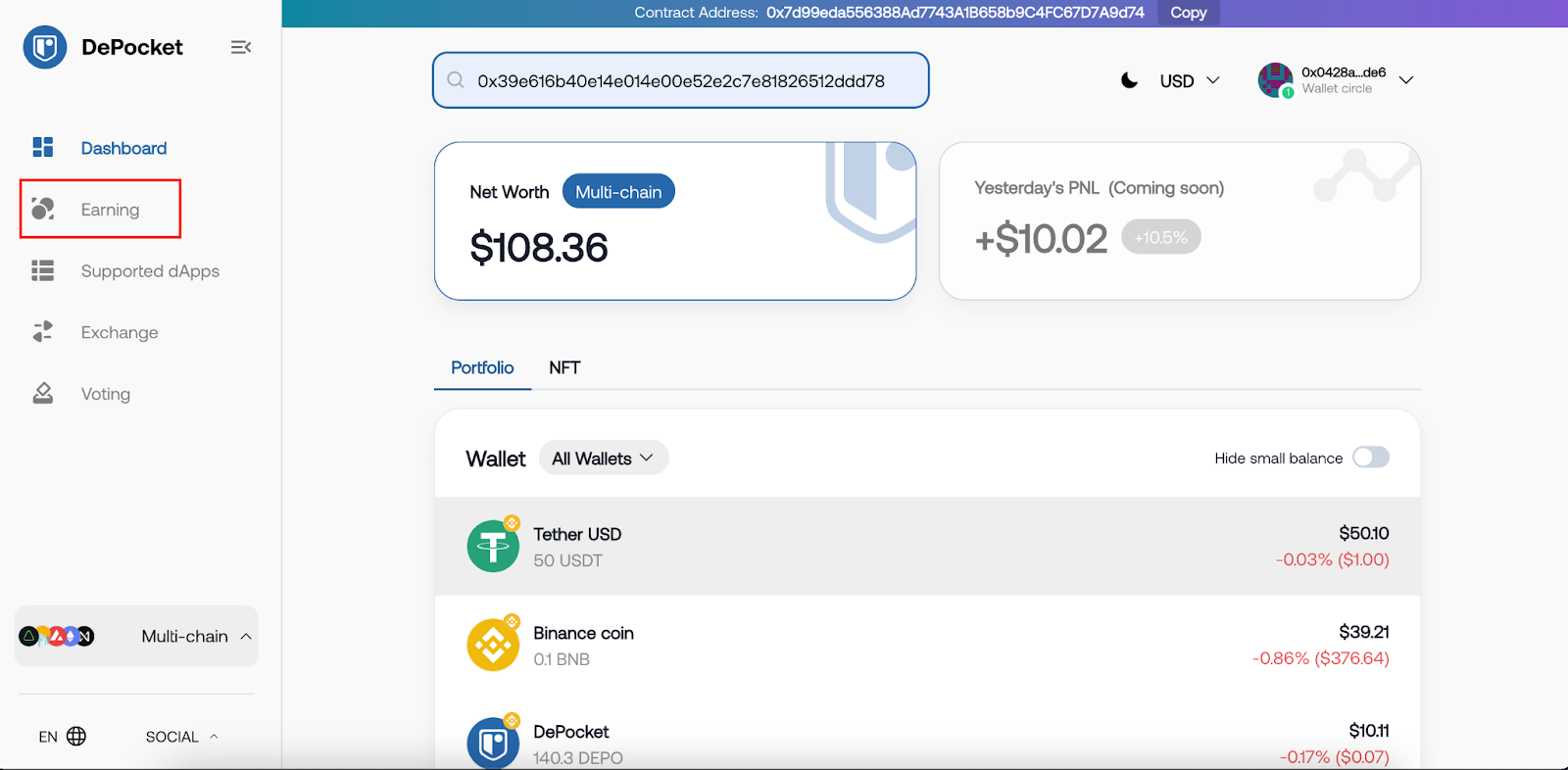
Task: Open Supported dApps page
Action: (x=150, y=271)
